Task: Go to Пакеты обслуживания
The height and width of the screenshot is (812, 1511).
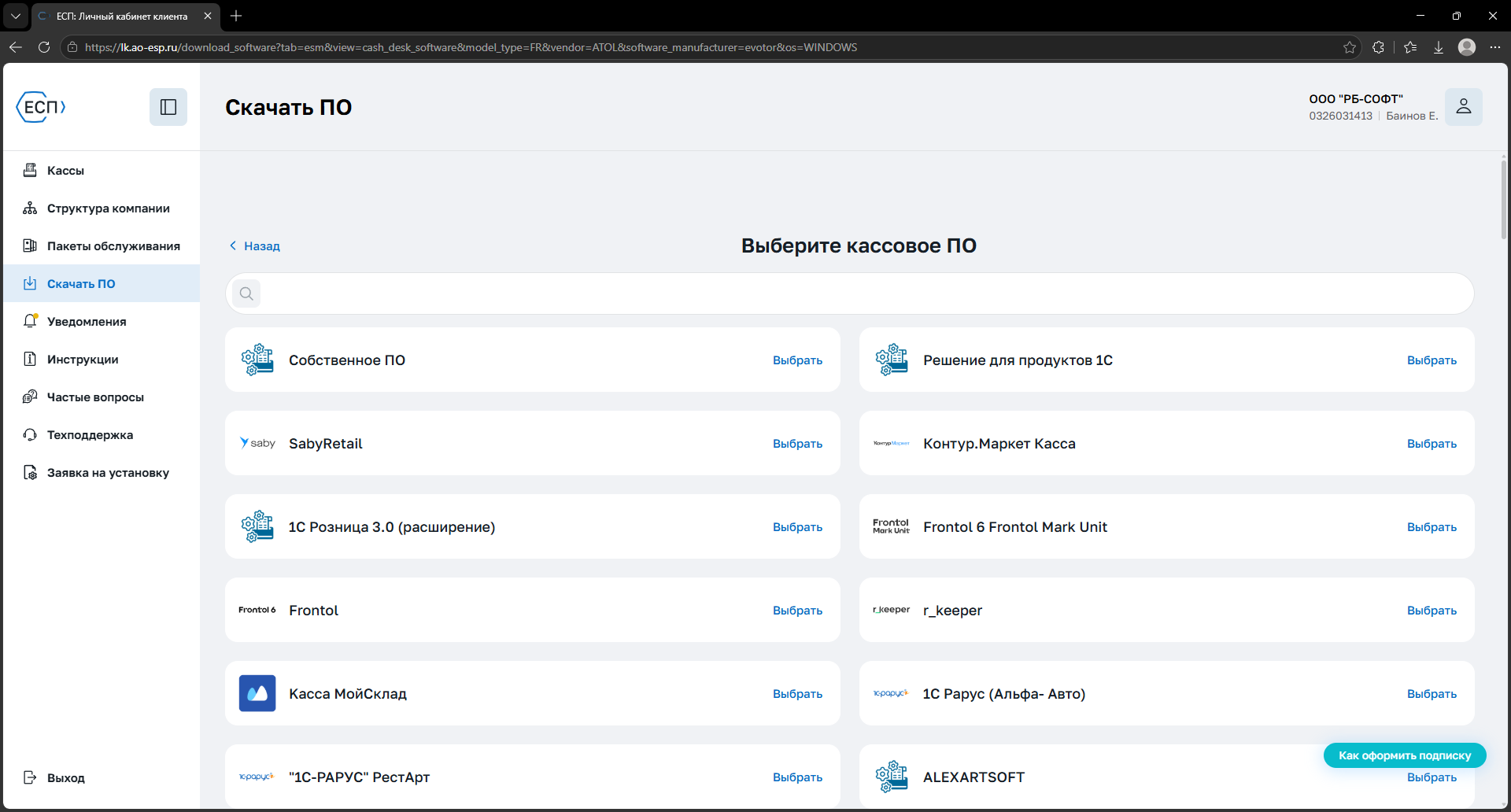Action: tap(113, 245)
